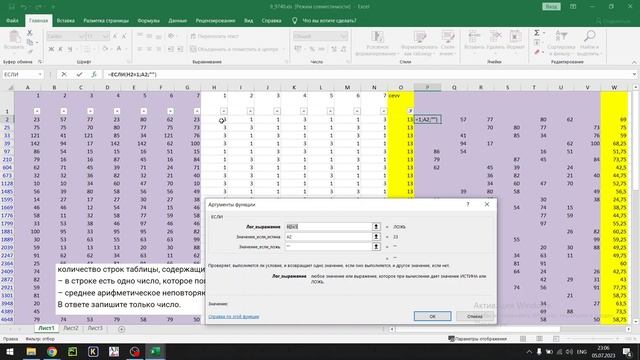Click the Format as Table icon
The height and width of the screenshot is (360, 640).
pyautogui.click(x=420, y=37)
